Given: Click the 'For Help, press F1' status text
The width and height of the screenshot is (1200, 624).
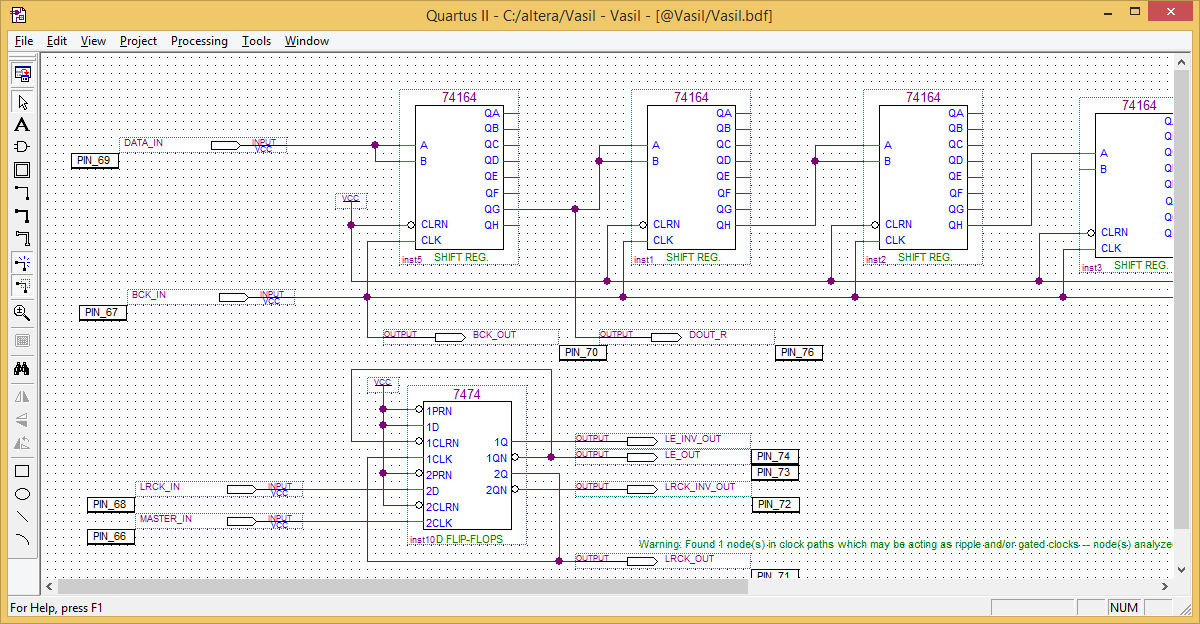Looking at the screenshot, I should coord(56,608).
